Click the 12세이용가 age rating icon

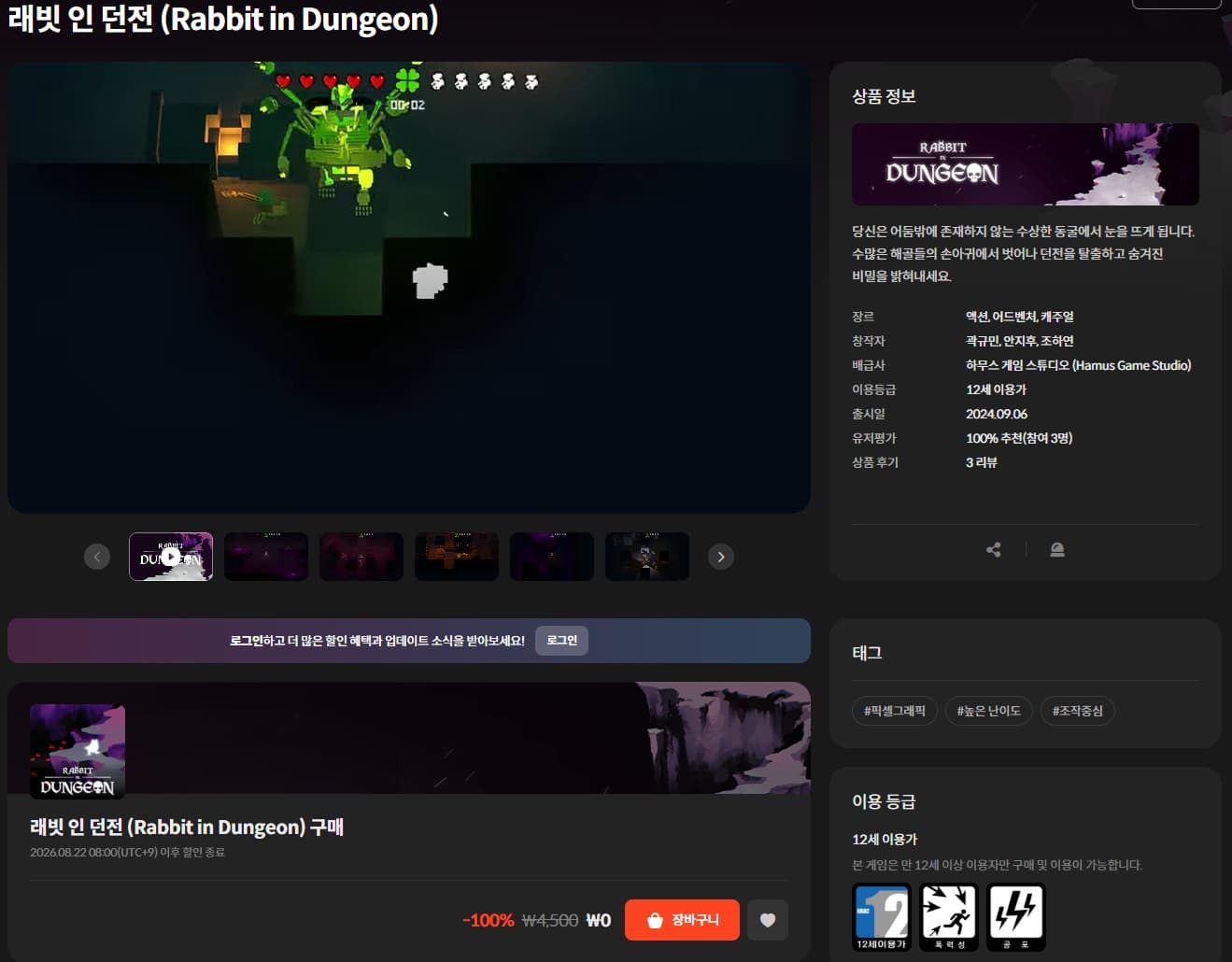[x=882, y=917]
